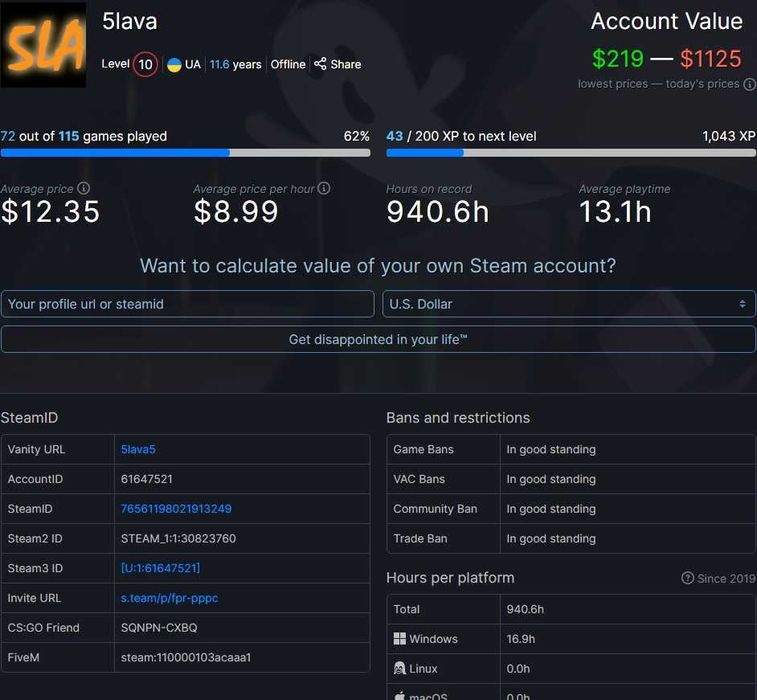Click the Hours on record 940.6h value
The image size is (757, 700).
click(437, 212)
